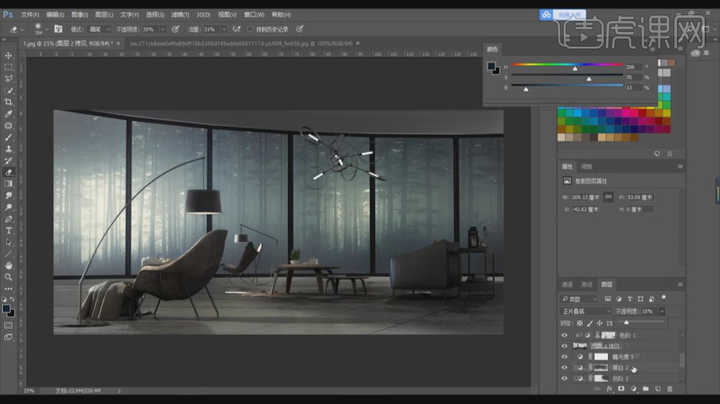The width and height of the screenshot is (720, 404).
Task: Select the Move tool
Action: [x=8, y=56]
